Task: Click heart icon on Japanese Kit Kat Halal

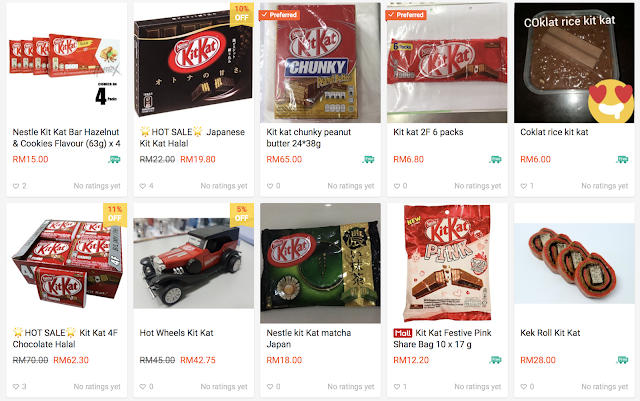Action: coord(143,186)
